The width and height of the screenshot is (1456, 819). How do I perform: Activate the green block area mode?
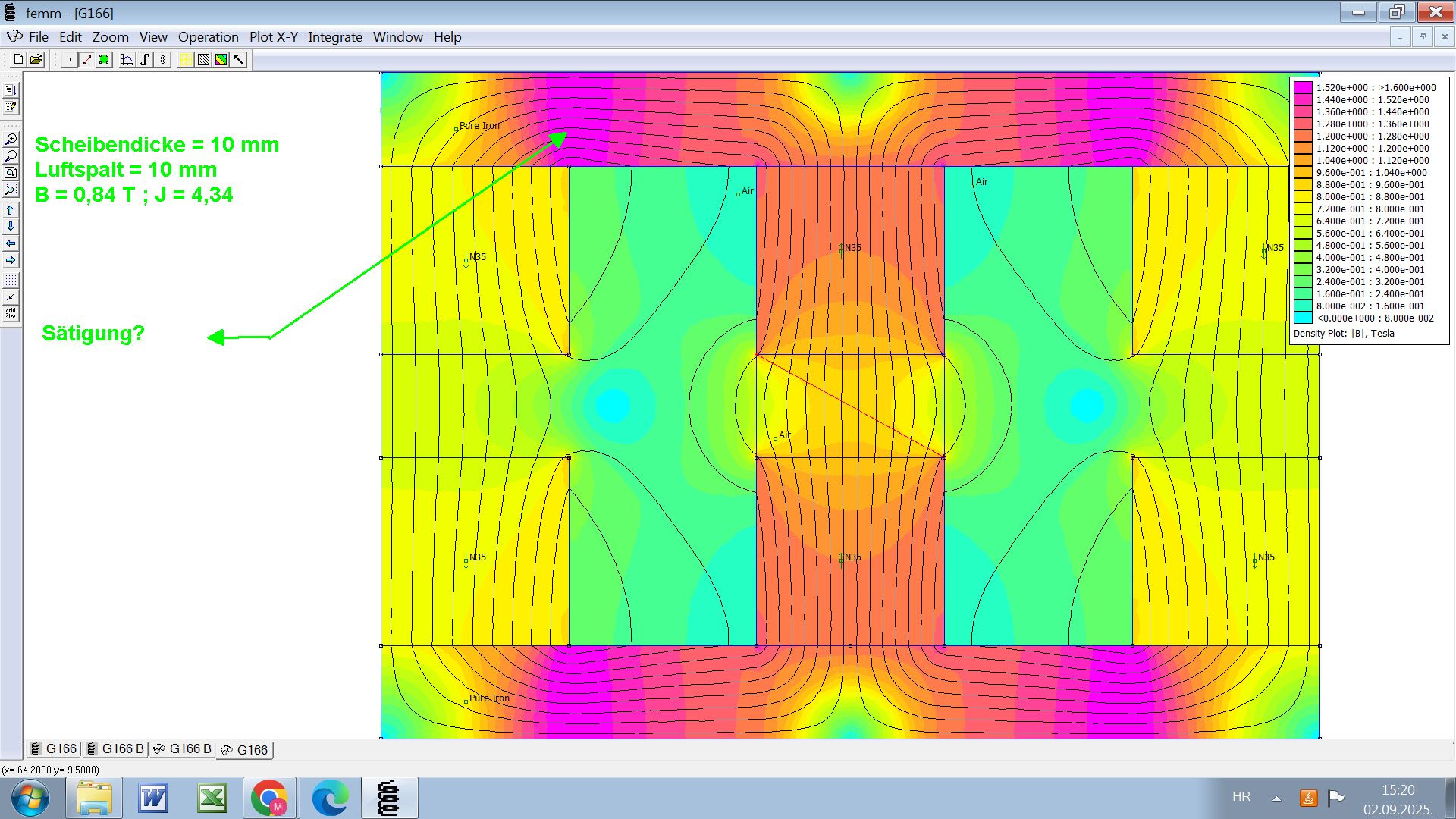point(104,60)
